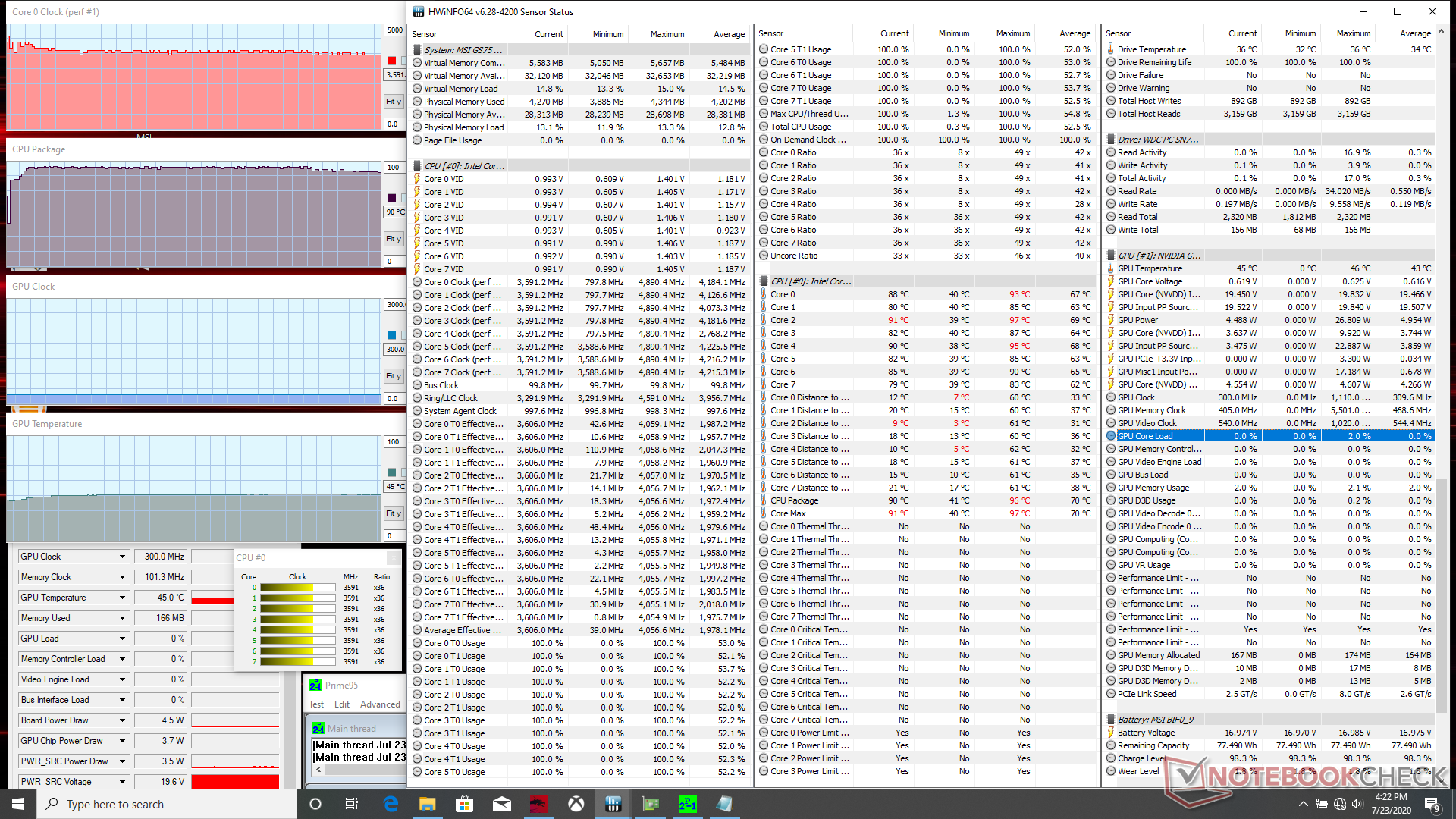The width and height of the screenshot is (1456, 819).
Task: Open Task View on the taskbar
Action: 352,804
